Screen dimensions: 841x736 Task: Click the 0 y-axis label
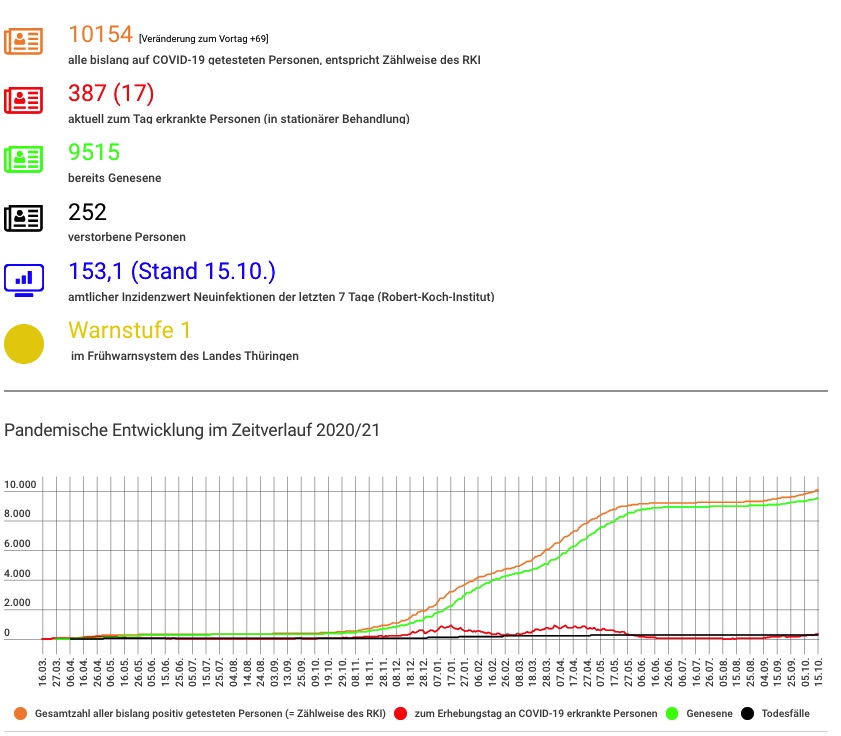(x=7, y=632)
